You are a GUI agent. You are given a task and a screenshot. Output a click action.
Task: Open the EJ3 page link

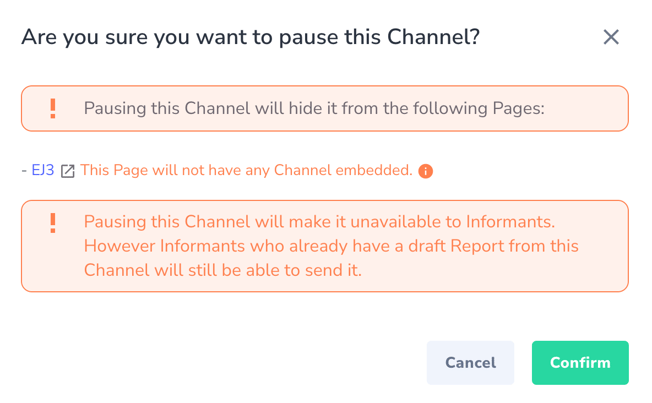point(43,170)
